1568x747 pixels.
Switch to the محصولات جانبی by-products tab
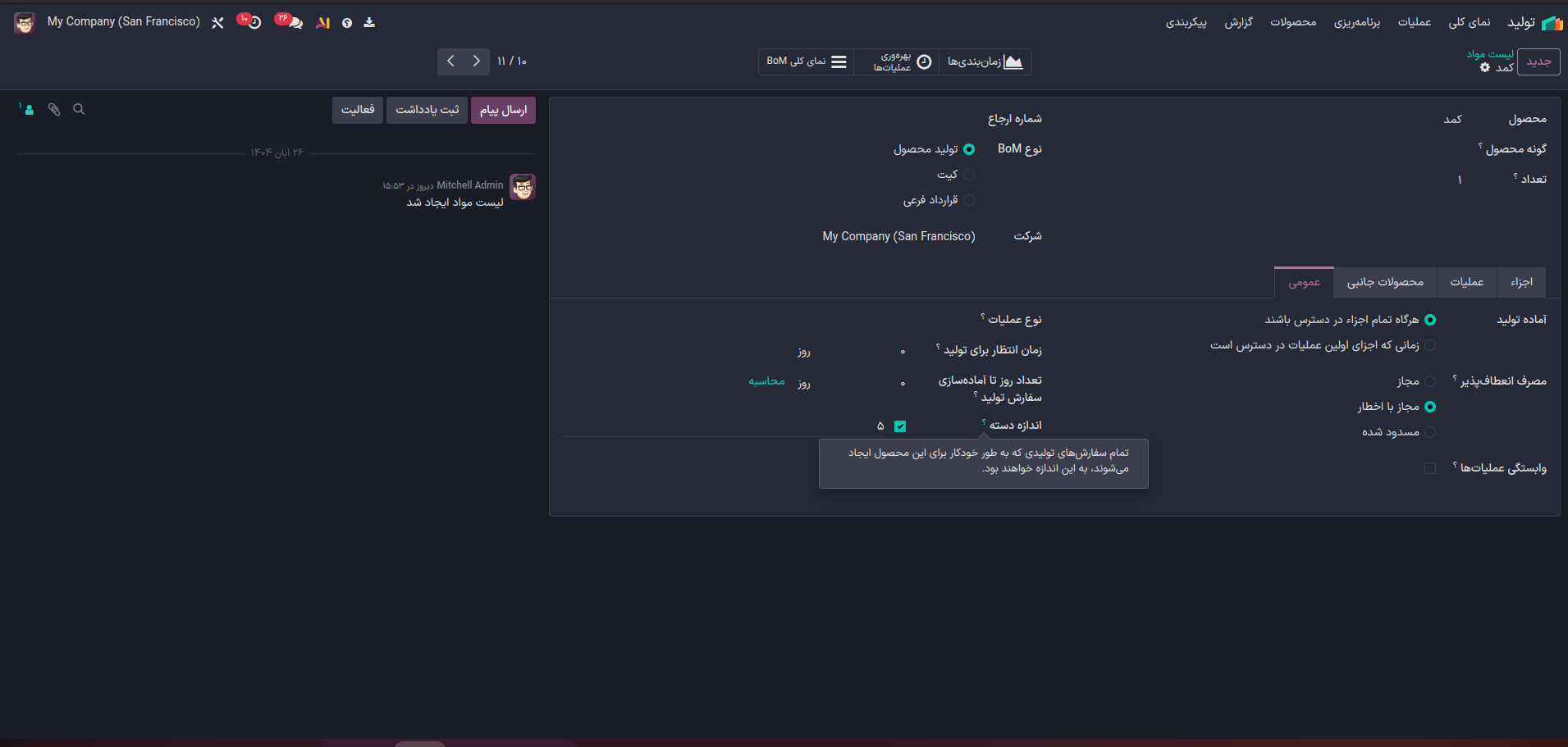tap(1385, 282)
